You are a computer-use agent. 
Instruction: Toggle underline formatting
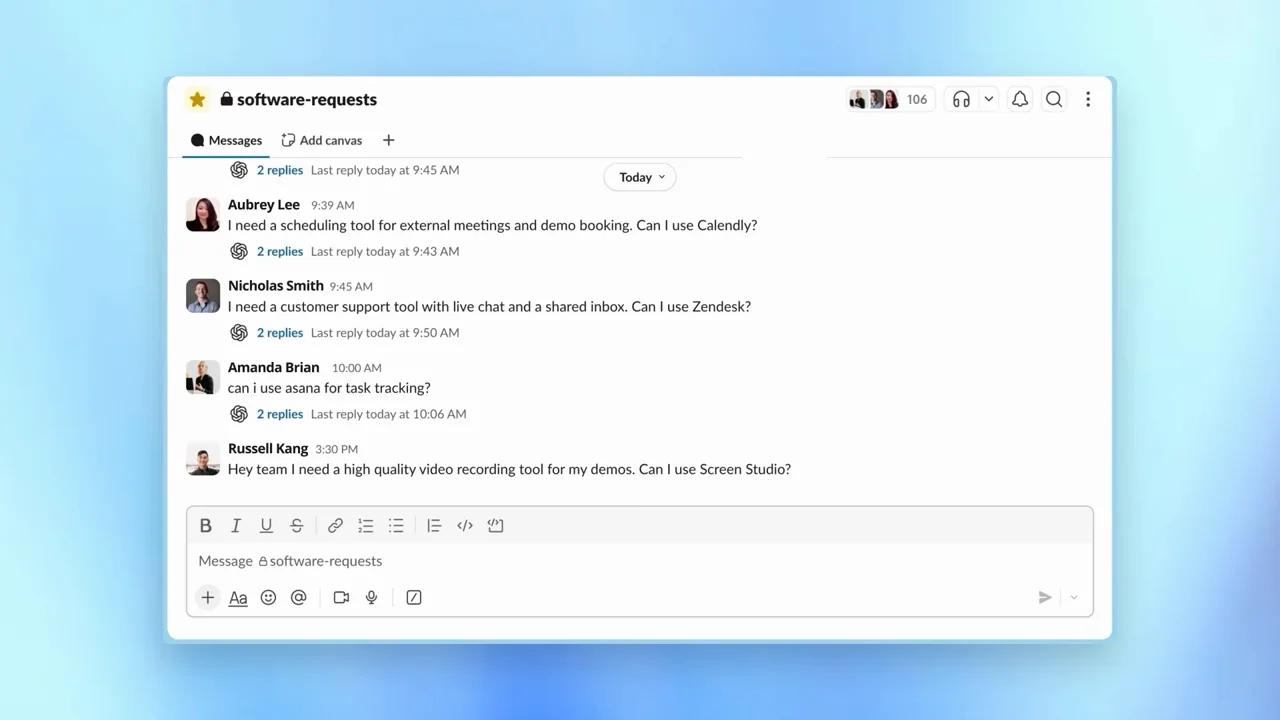[266, 525]
